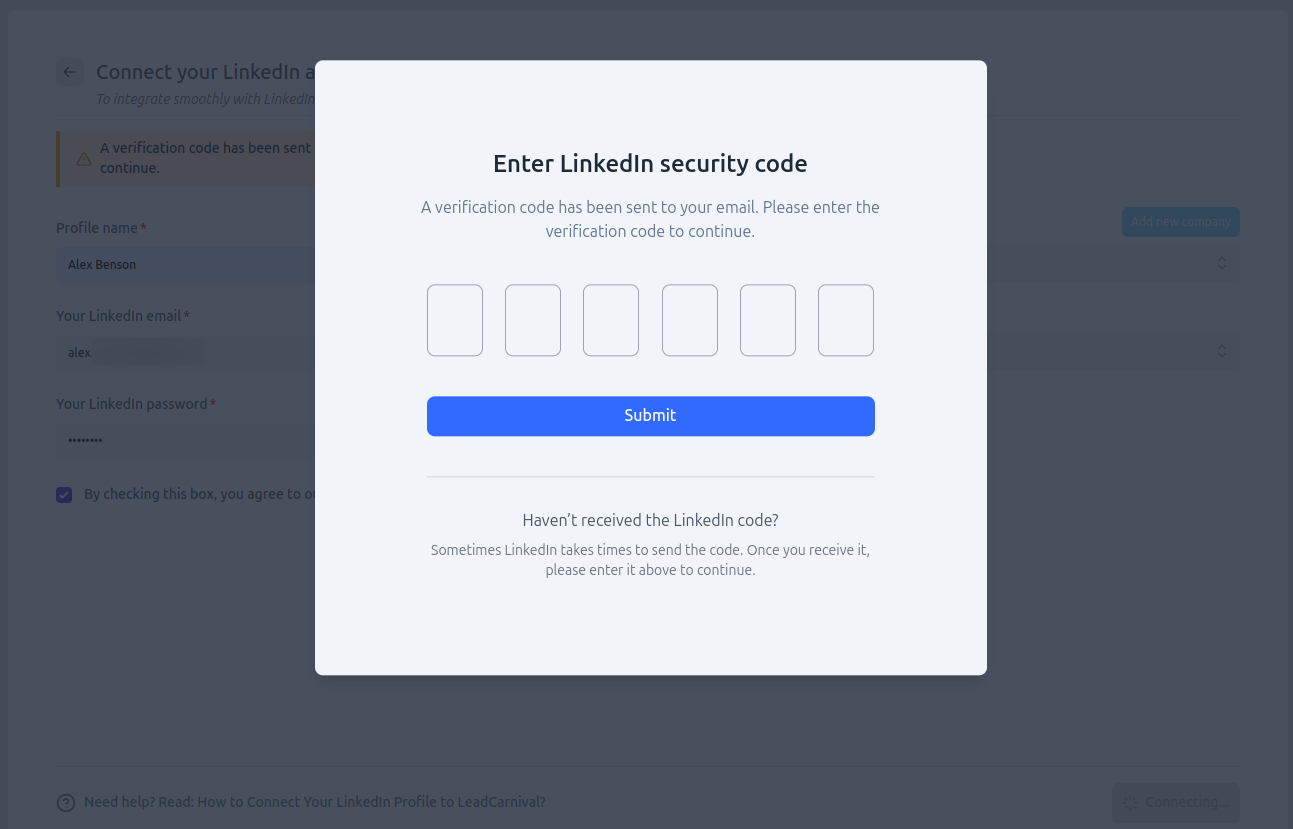The height and width of the screenshot is (829, 1293).
Task: Click the warning triangle in the alert banner
Action: (x=83, y=158)
